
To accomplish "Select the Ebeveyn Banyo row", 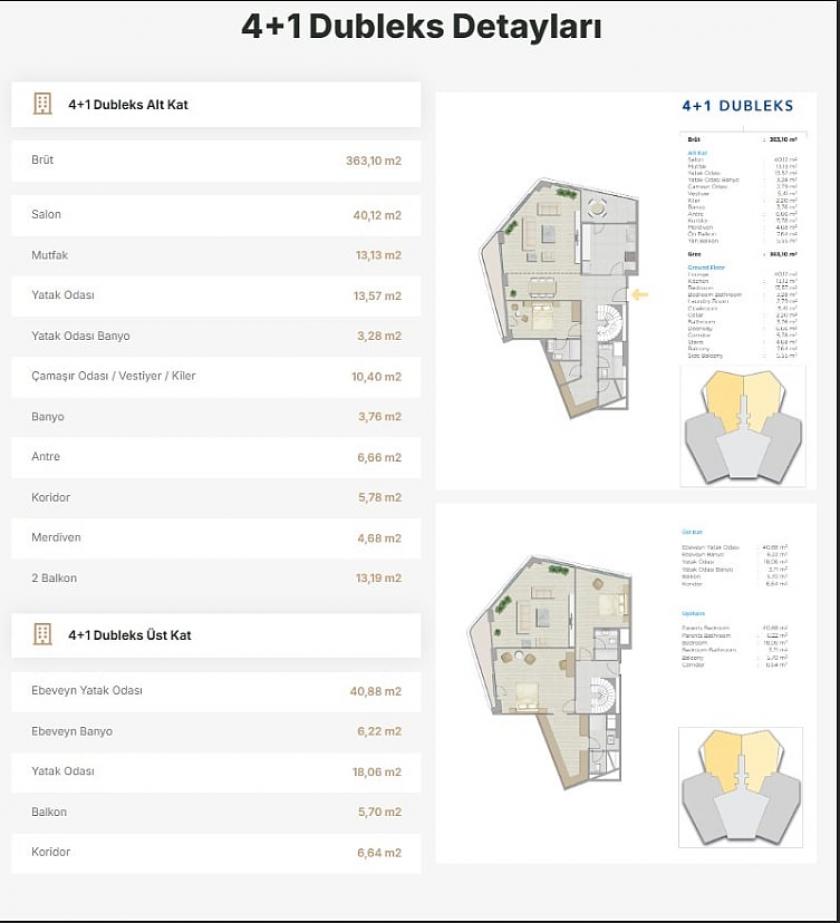I will click(215, 731).
